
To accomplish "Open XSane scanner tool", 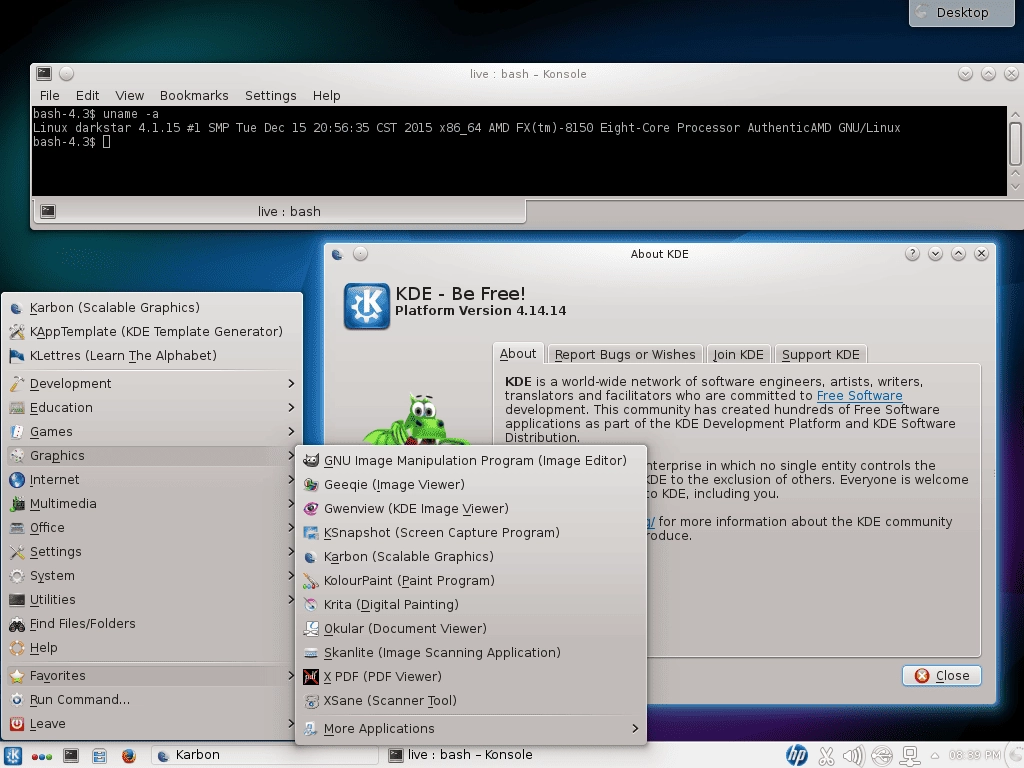I will [x=470, y=701].
